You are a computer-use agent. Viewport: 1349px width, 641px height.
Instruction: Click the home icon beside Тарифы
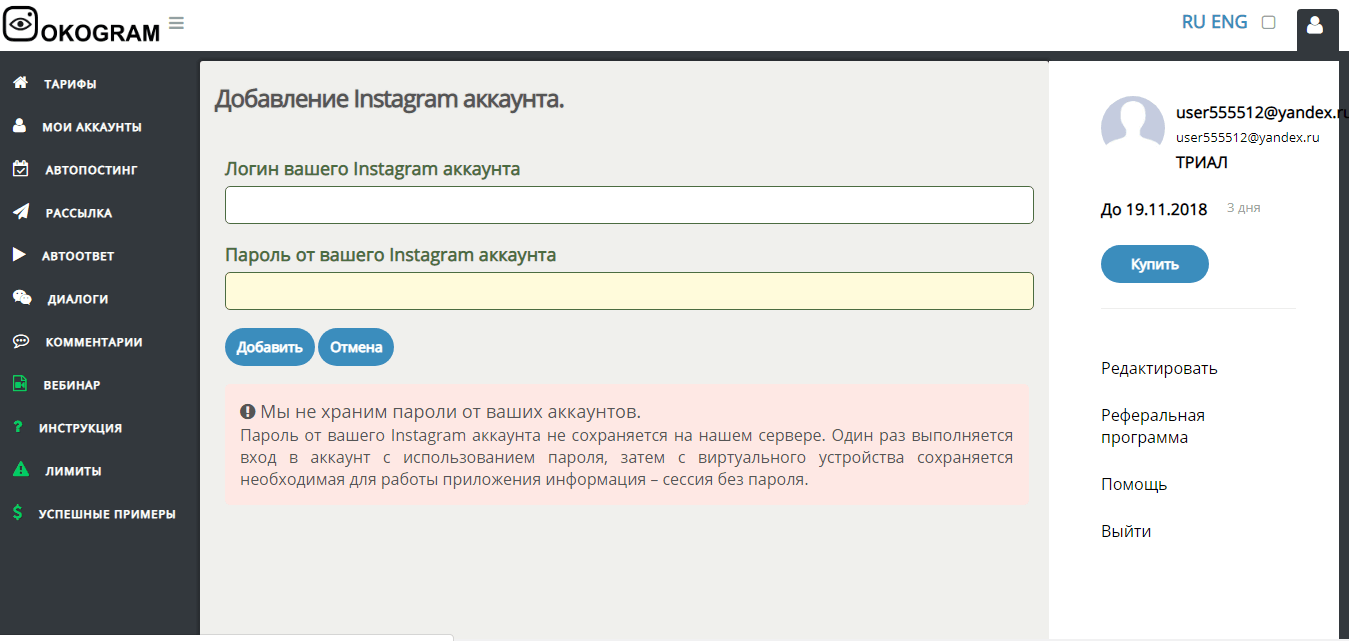[x=19, y=83]
